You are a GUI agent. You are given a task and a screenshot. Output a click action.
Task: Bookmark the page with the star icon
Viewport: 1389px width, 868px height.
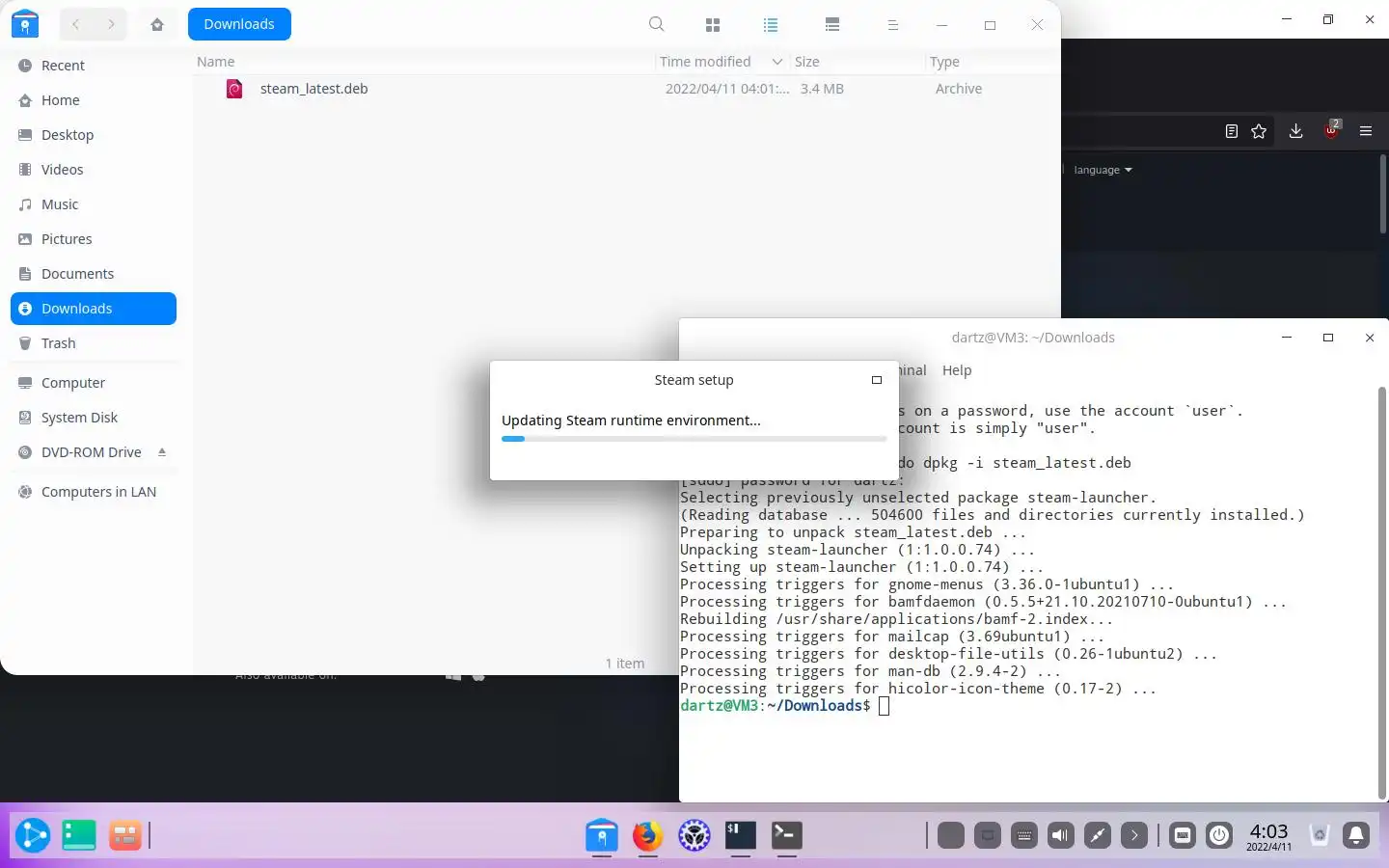pos(1259,131)
